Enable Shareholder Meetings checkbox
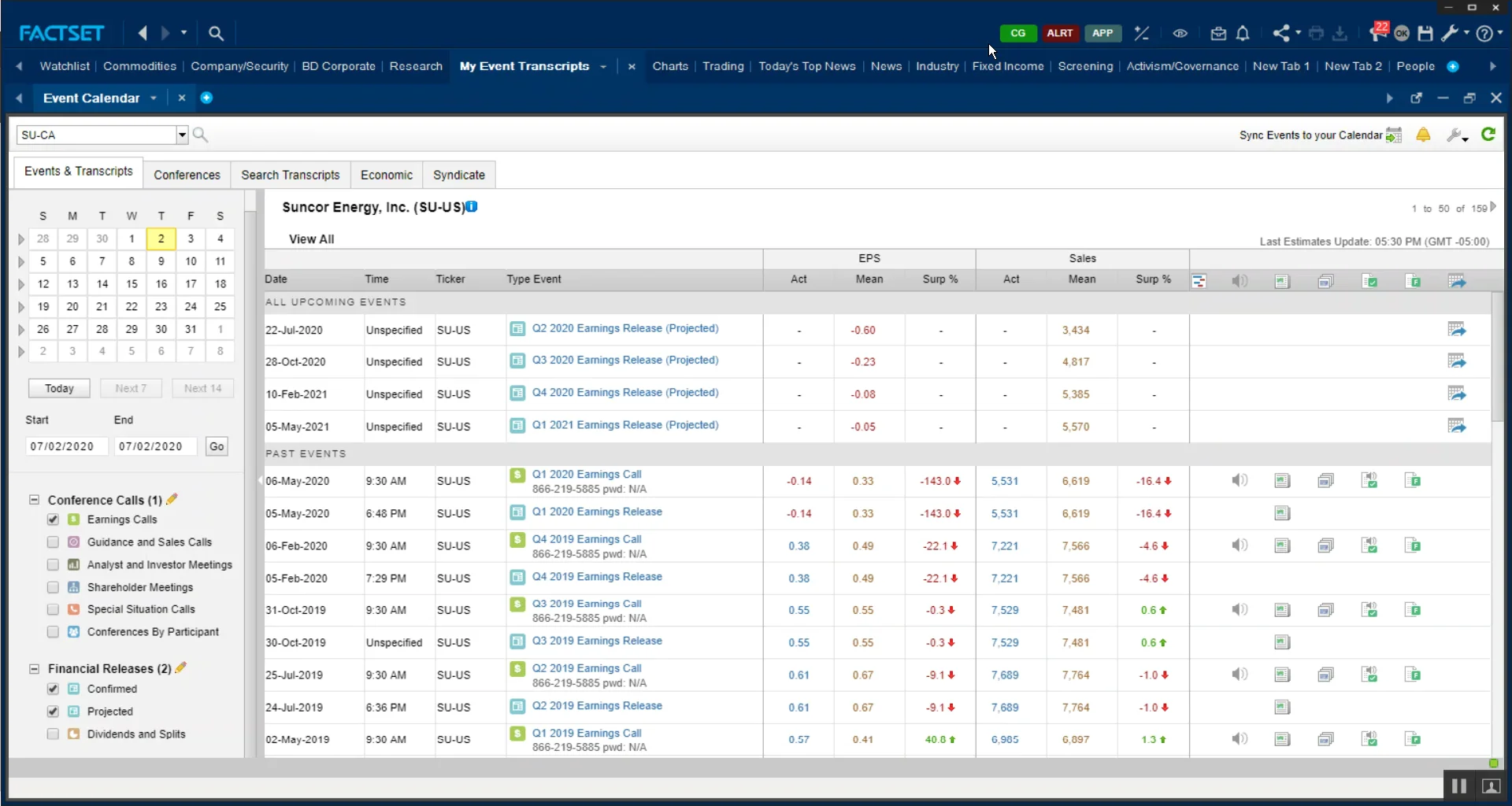The width and height of the screenshot is (1512, 806). click(53, 587)
